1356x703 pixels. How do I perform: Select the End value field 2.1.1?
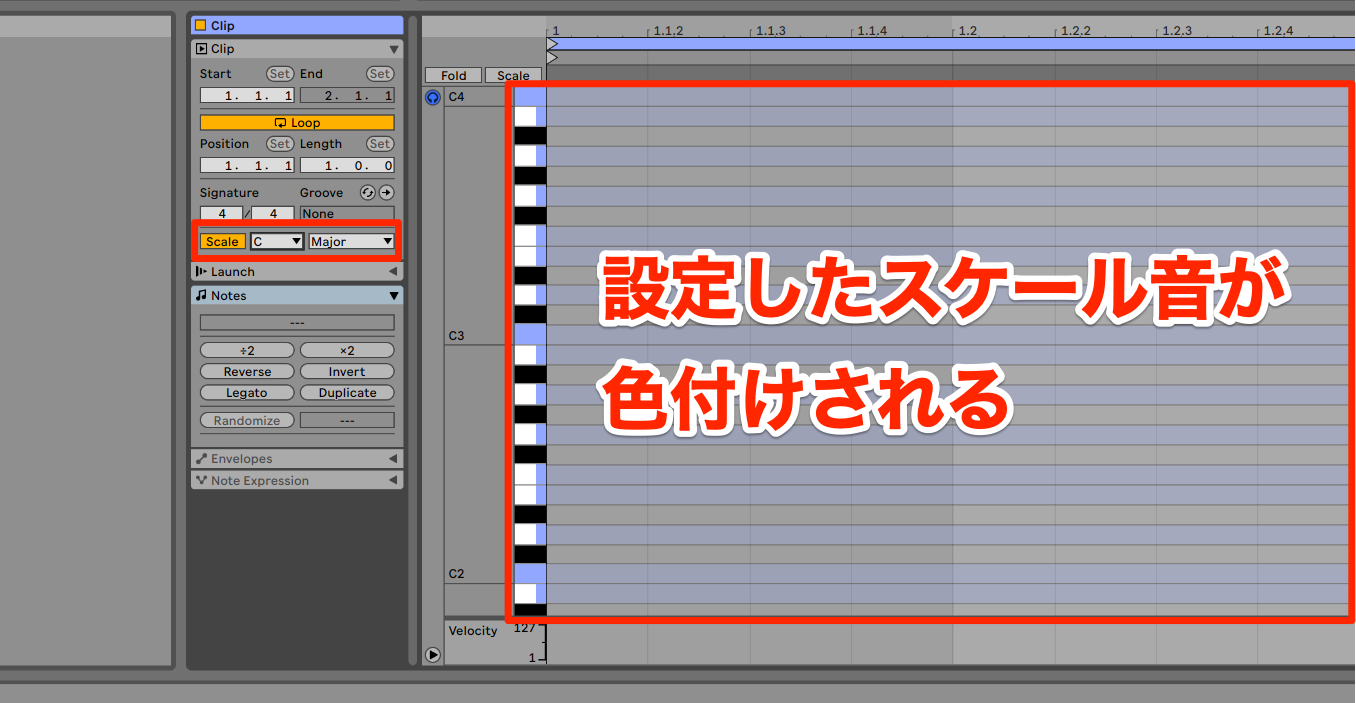[347, 96]
